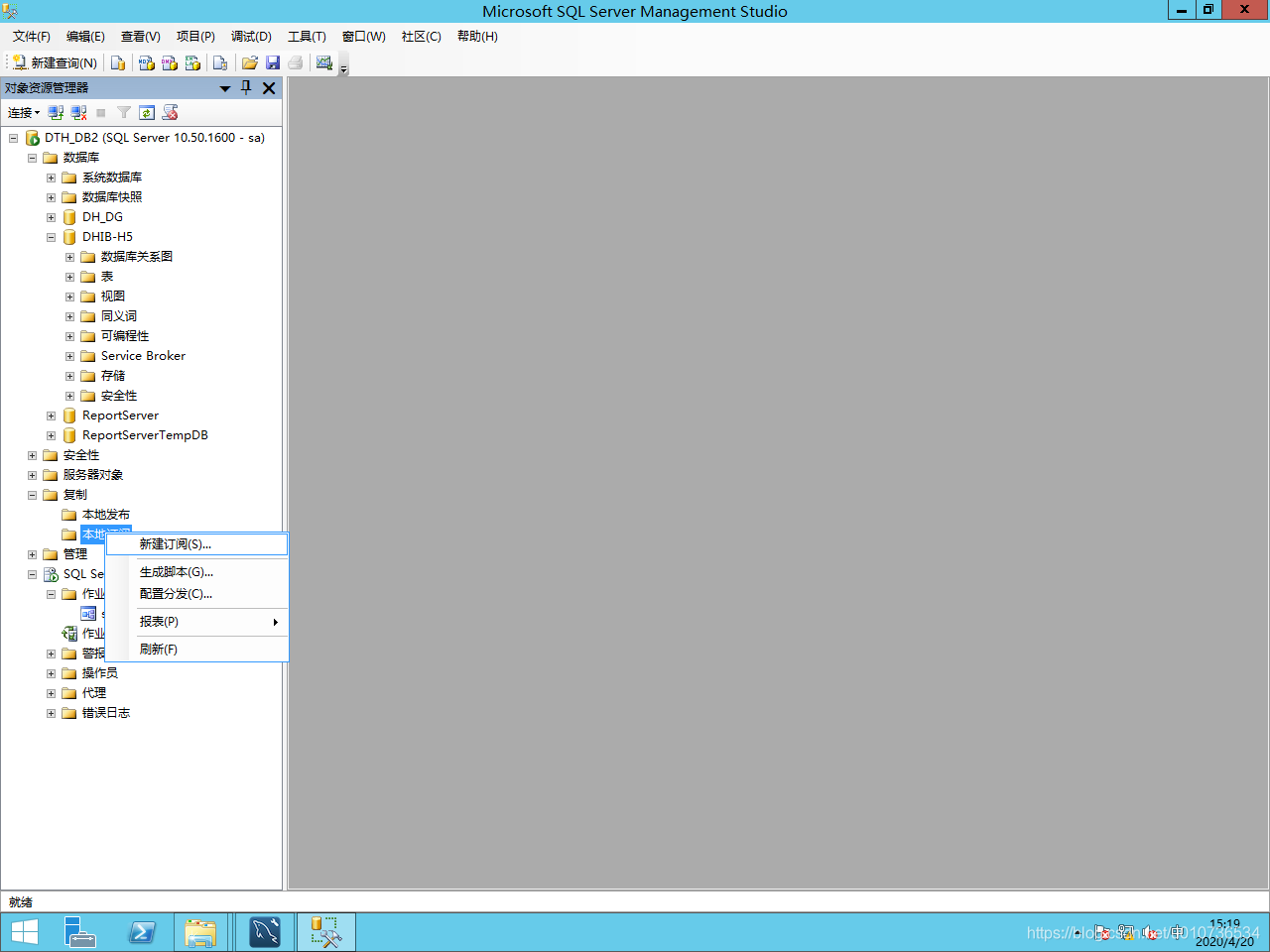Click the scroll-with-red-stop icon in Object Explorer toolbar
Image resolution: width=1270 pixels, height=952 pixels.
[x=171, y=113]
